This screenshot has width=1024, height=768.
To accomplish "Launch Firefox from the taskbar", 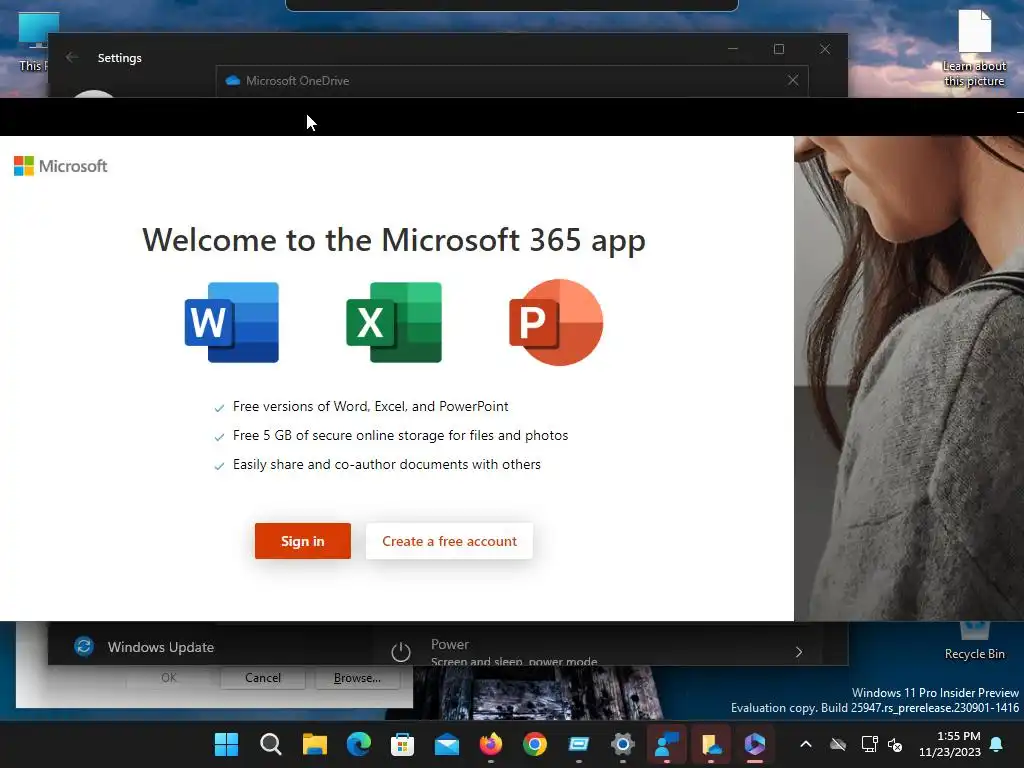I will point(490,744).
